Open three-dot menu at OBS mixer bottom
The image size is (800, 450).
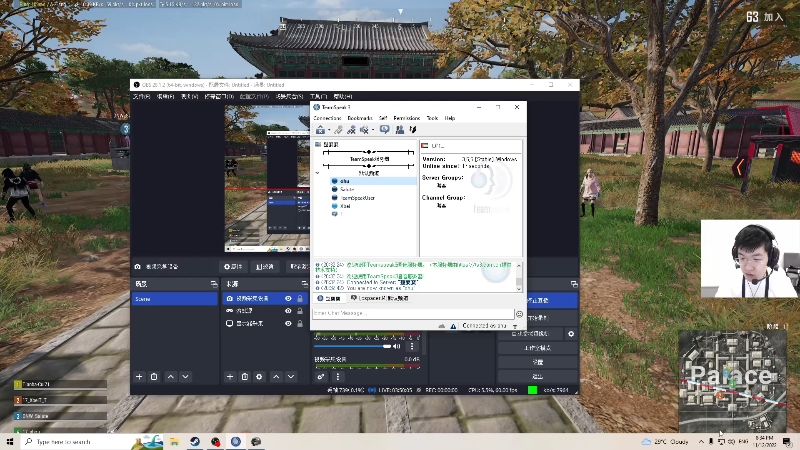pos(338,377)
